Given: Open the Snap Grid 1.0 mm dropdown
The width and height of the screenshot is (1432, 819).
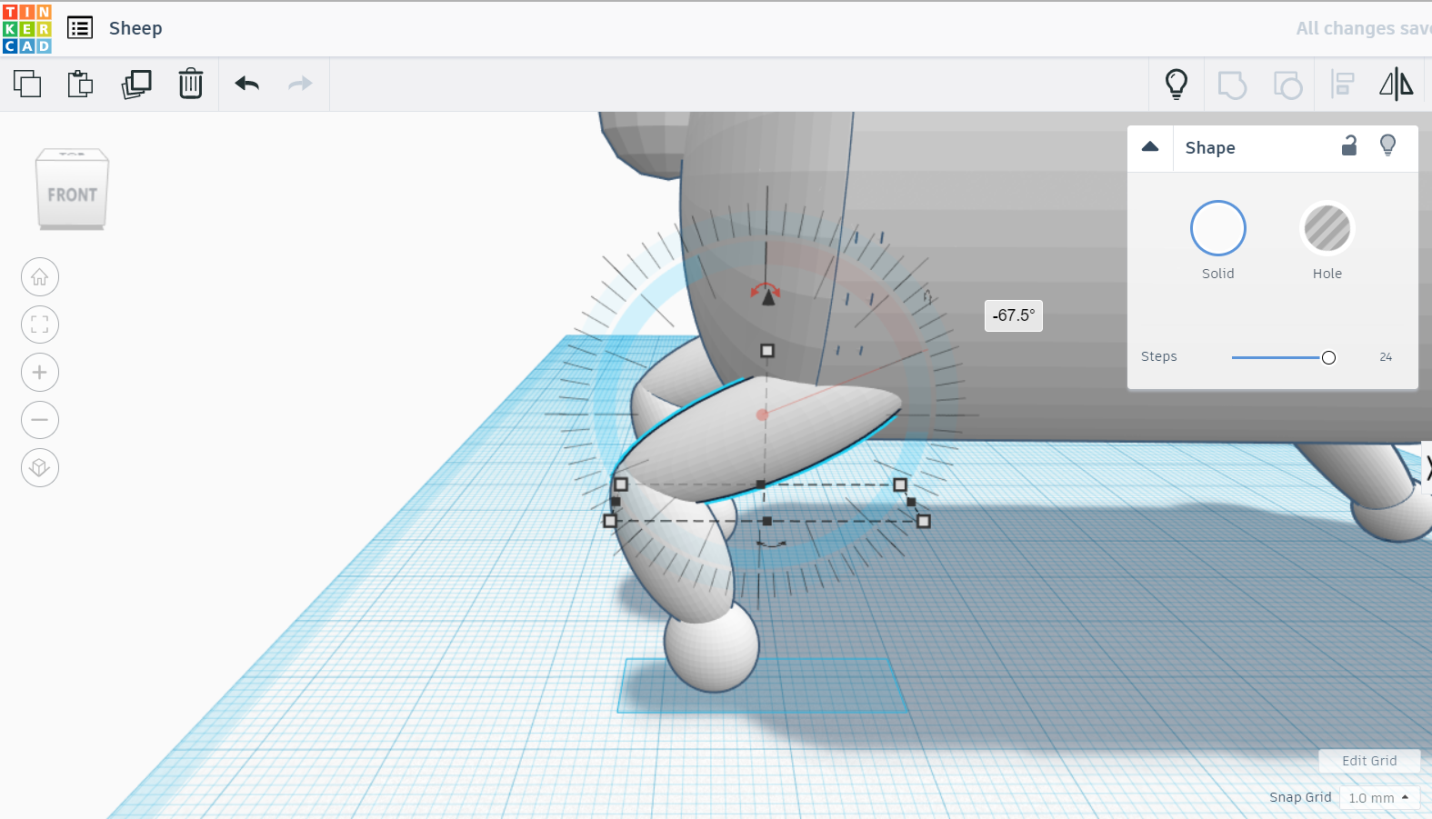Looking at the screenshot, I should [x=1381, y=798].
